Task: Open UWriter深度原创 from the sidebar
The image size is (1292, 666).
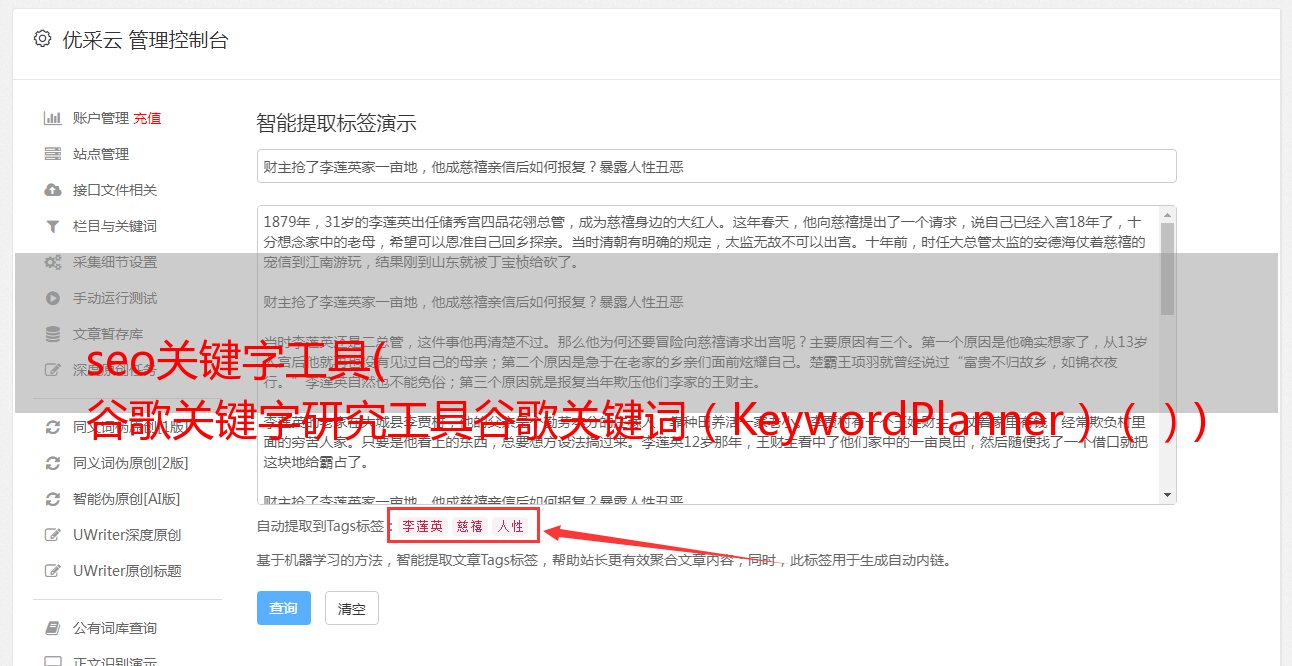Action: click(x=127, y=535)
